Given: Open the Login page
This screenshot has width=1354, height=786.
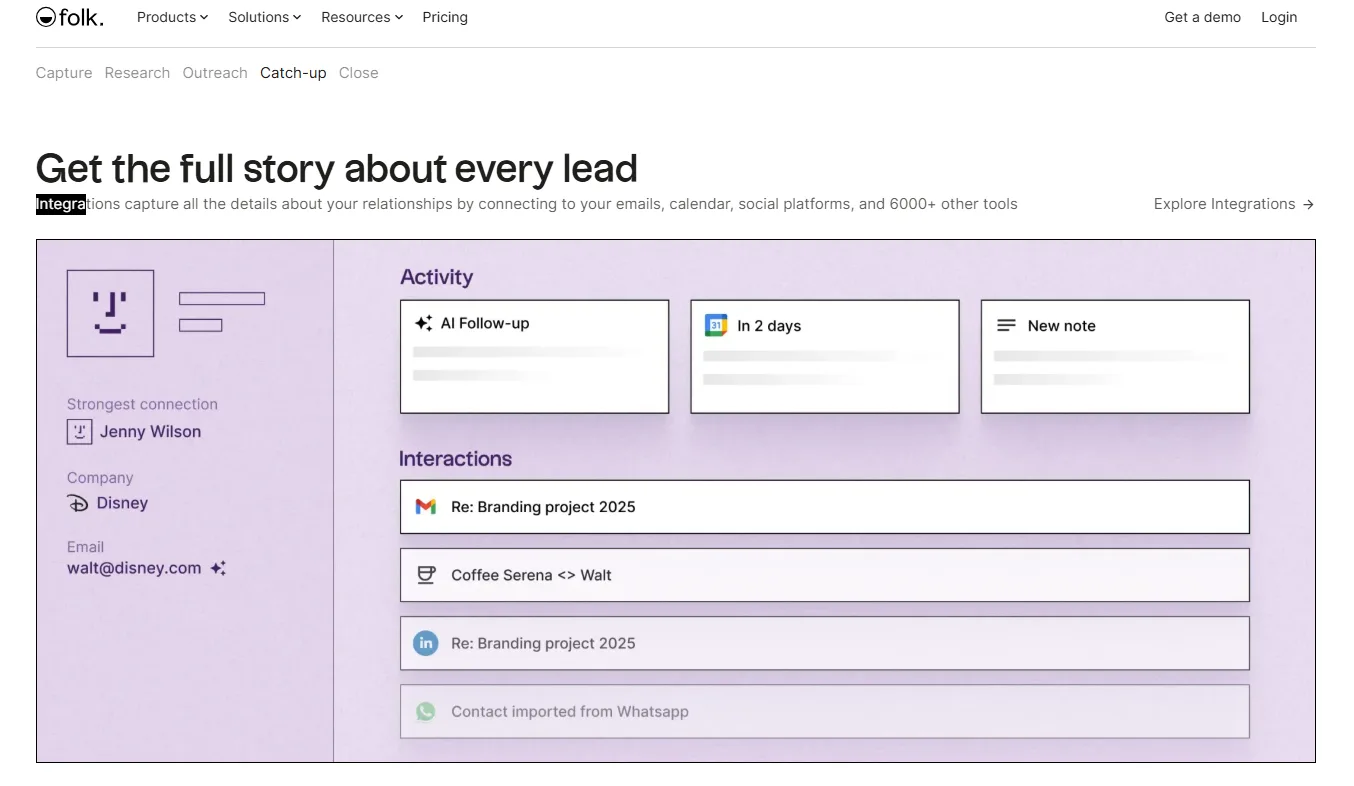Looking at the screenshot, I should pos(1279,17).
